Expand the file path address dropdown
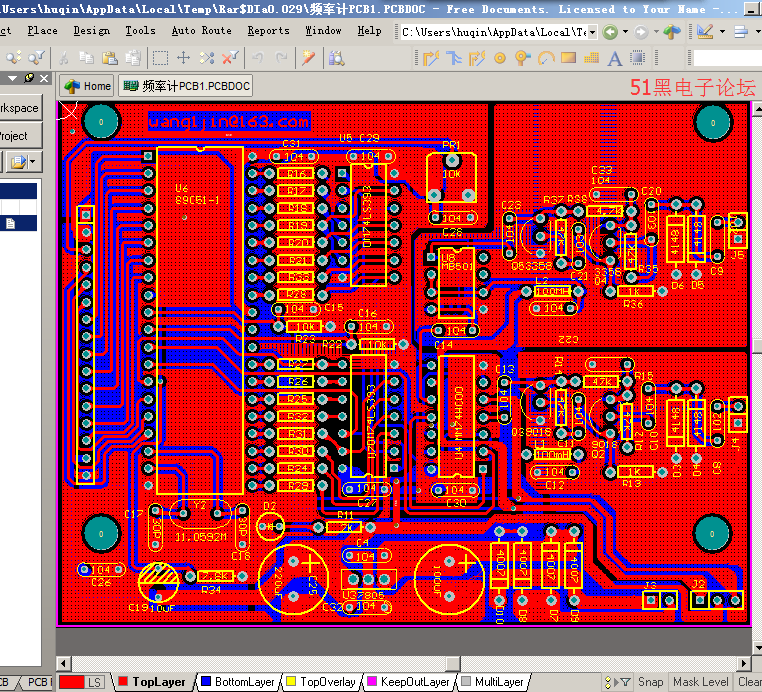The height and width of the screenshot is (692, 762). coord(592,33)
